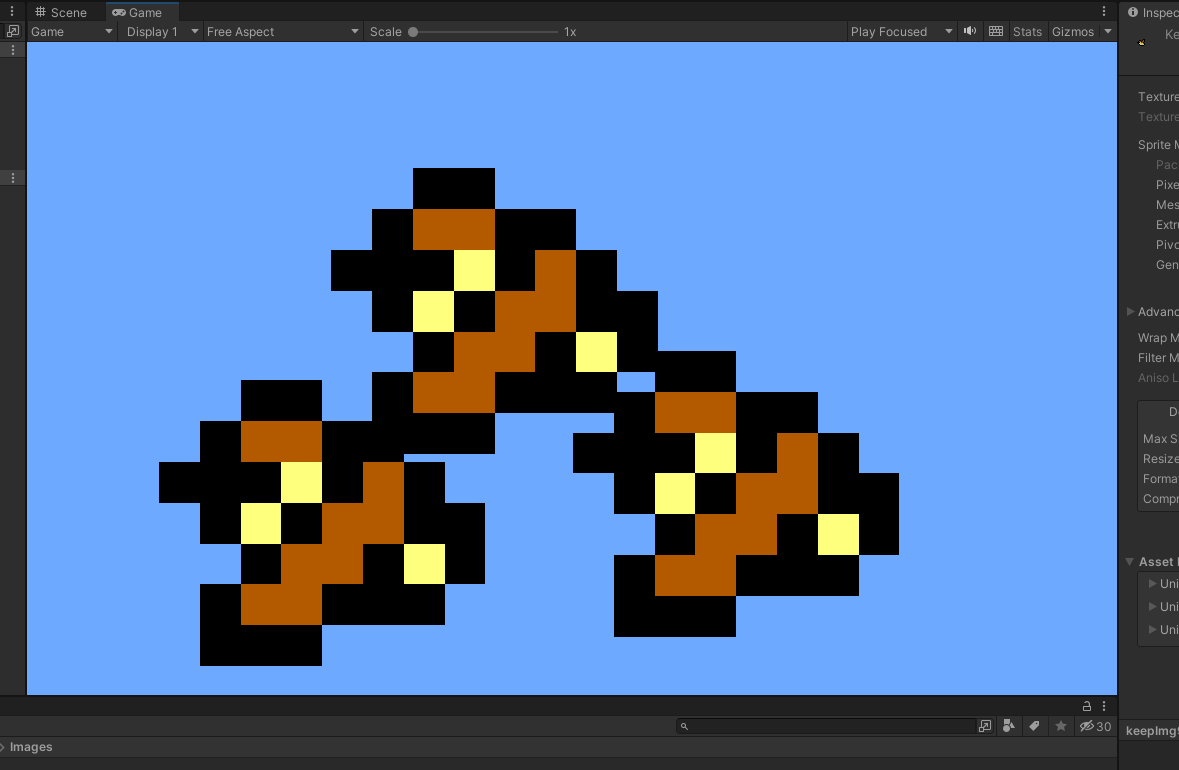Toggle the Mute Audio speaker icon
1179x770 pixels.
(x=970, y=31)
